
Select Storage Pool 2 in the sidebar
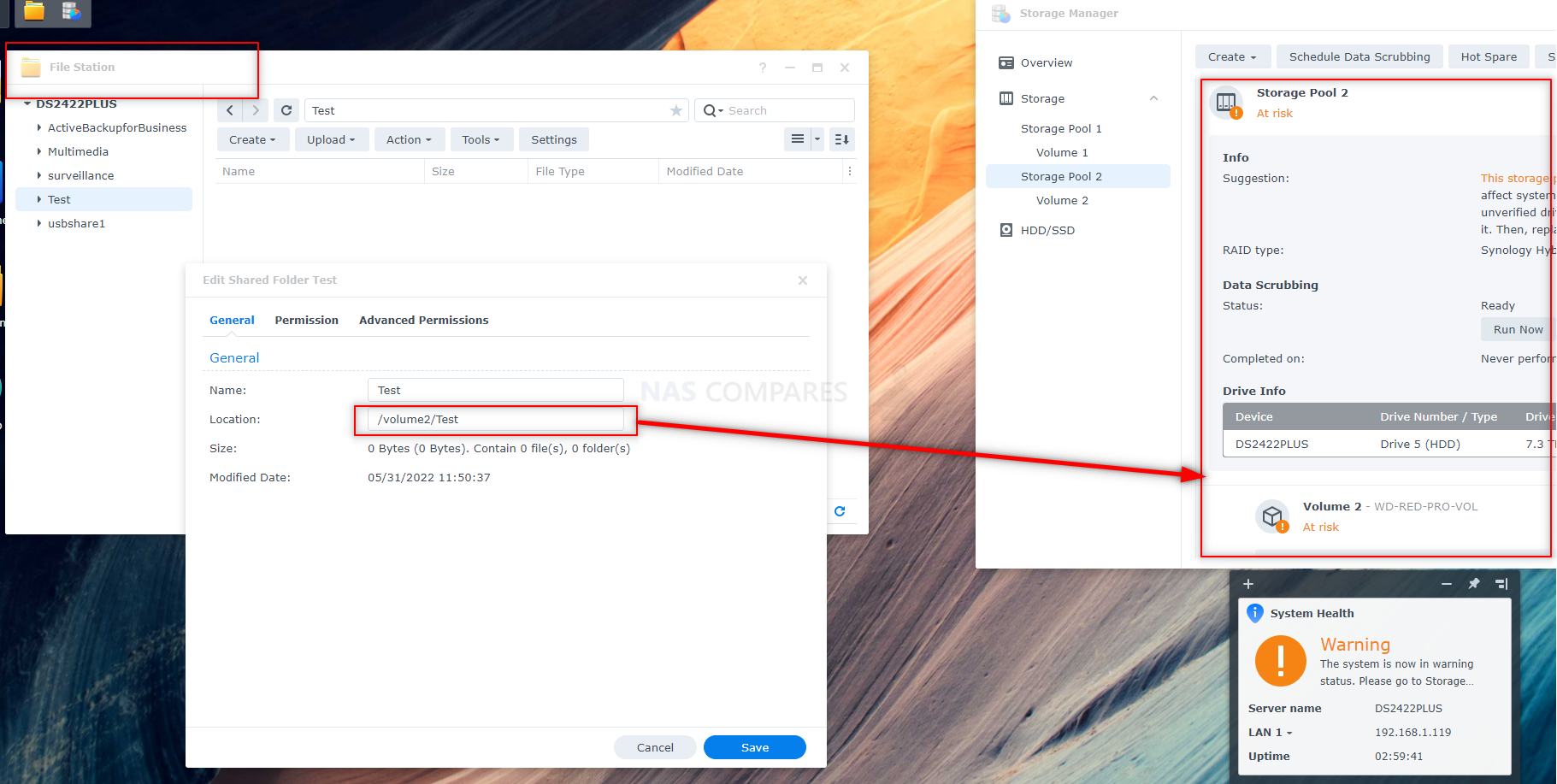point(1077,176)
